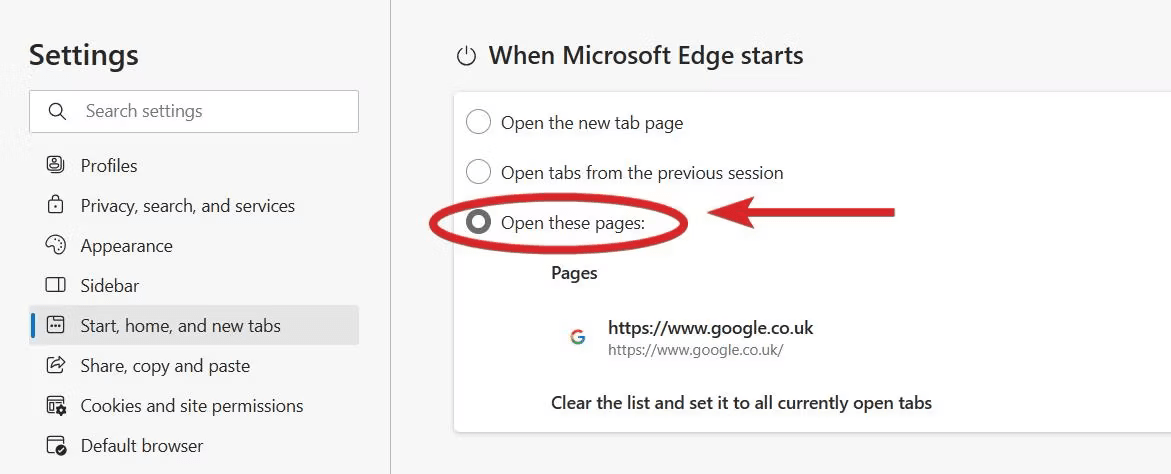The height and width of the screenshot is (474, 1171).
Task: Open Cookies and site permissions settings
Action: point(194,405)
